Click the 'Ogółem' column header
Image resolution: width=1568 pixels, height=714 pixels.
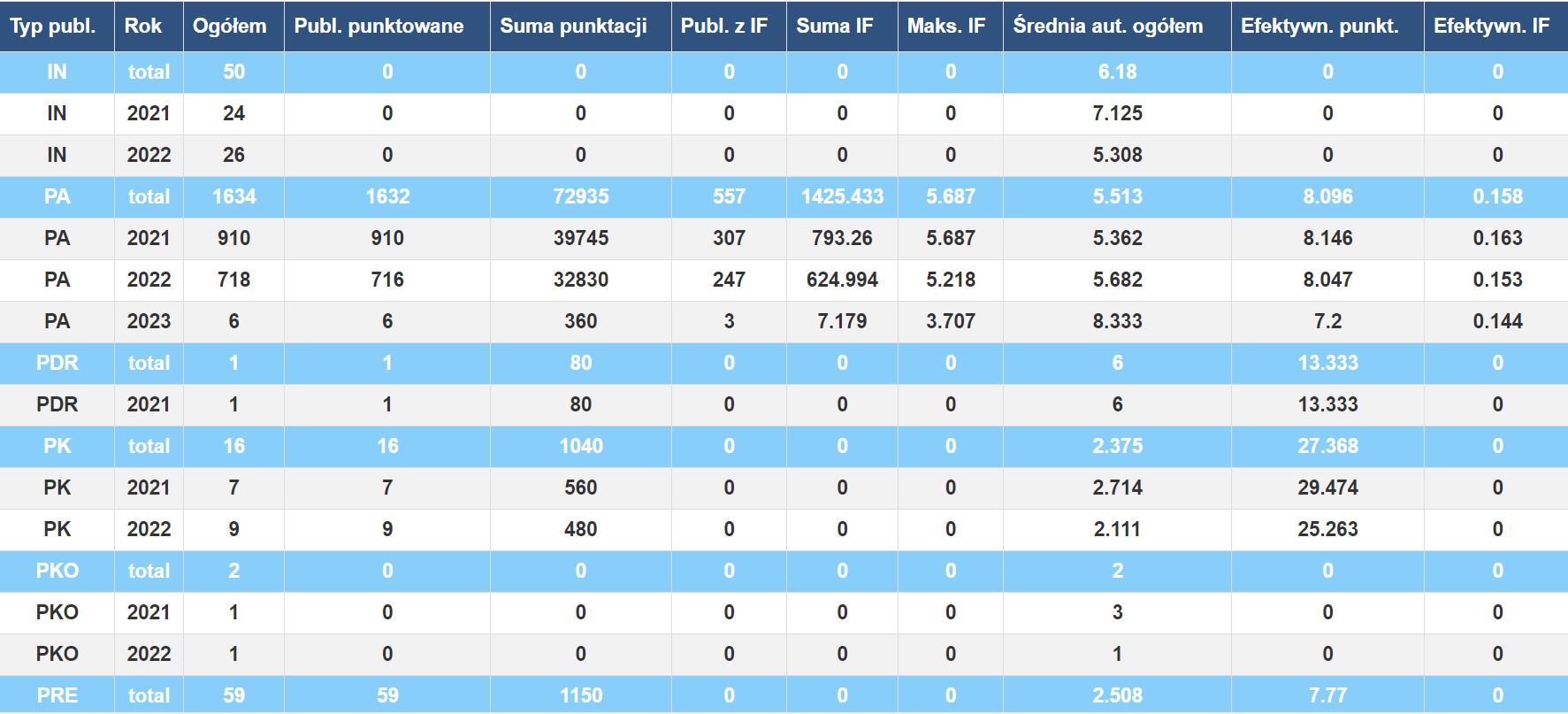(x=230, y=26)
